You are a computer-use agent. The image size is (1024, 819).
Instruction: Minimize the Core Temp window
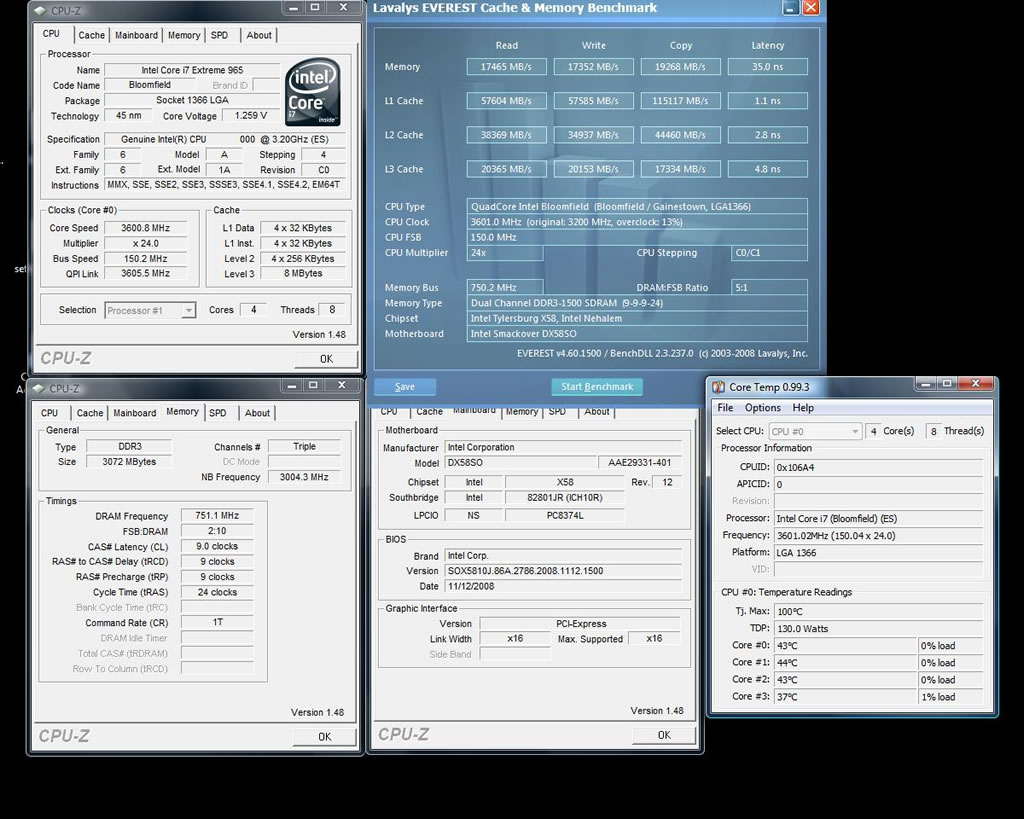(925, 385)
